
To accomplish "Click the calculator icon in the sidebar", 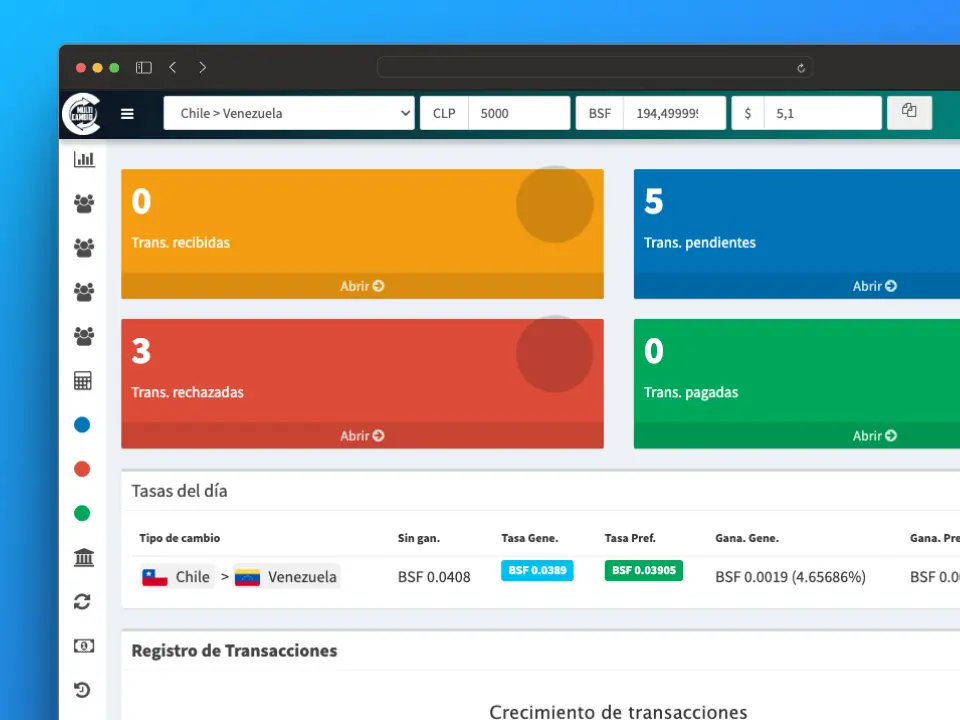I will coord(83,380).
